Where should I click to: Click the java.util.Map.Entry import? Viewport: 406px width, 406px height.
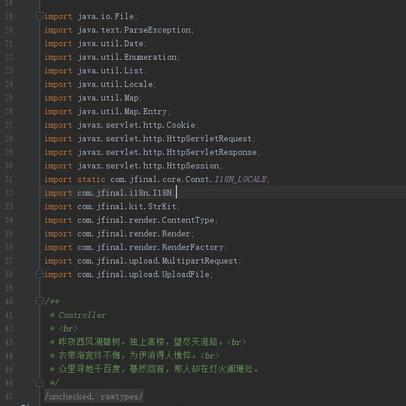[x=107, y=111]
